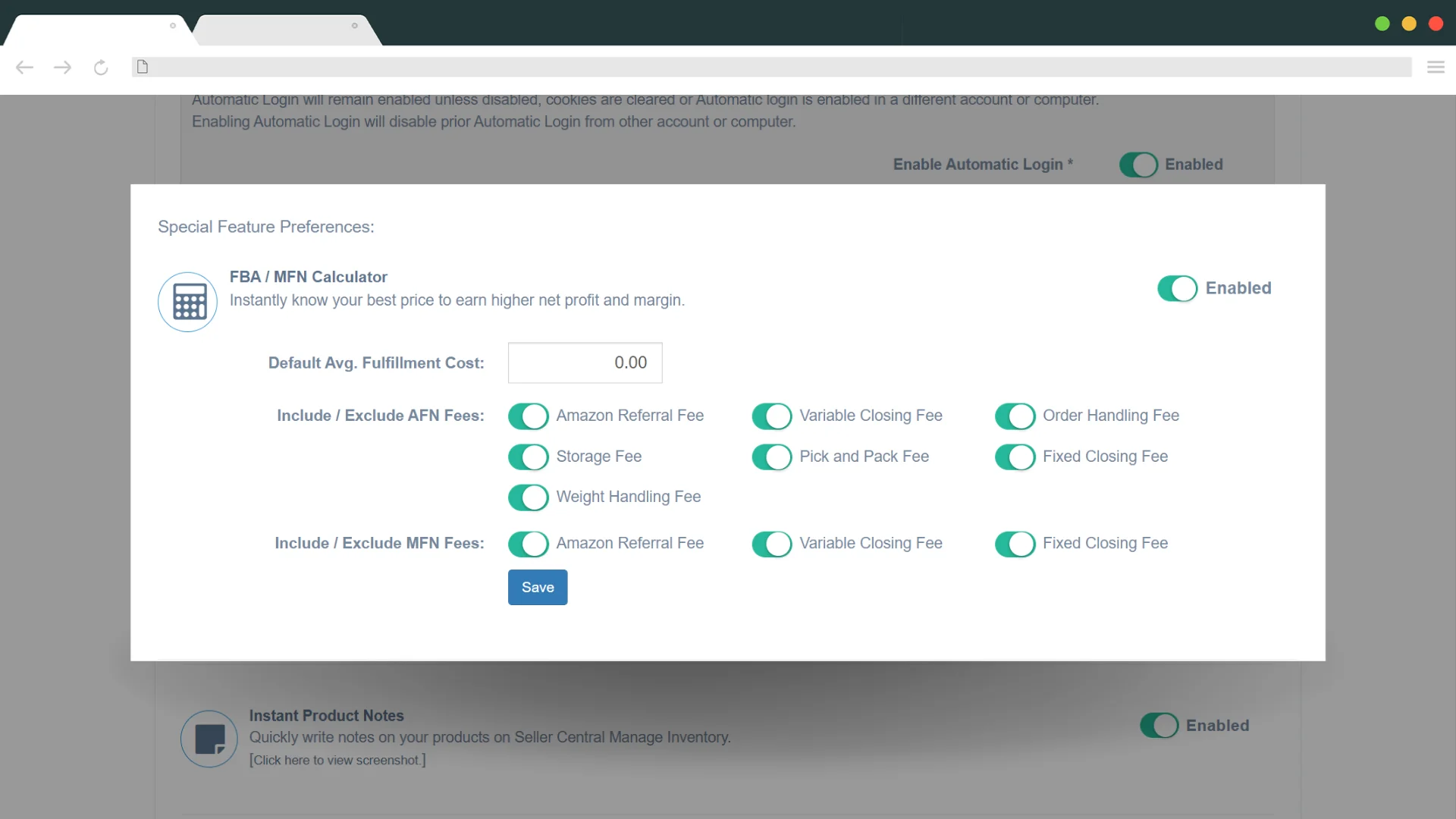The image size is (1456, 819).
Task: Click the browser back navigation arrow
Action: (x=24, y=67)
